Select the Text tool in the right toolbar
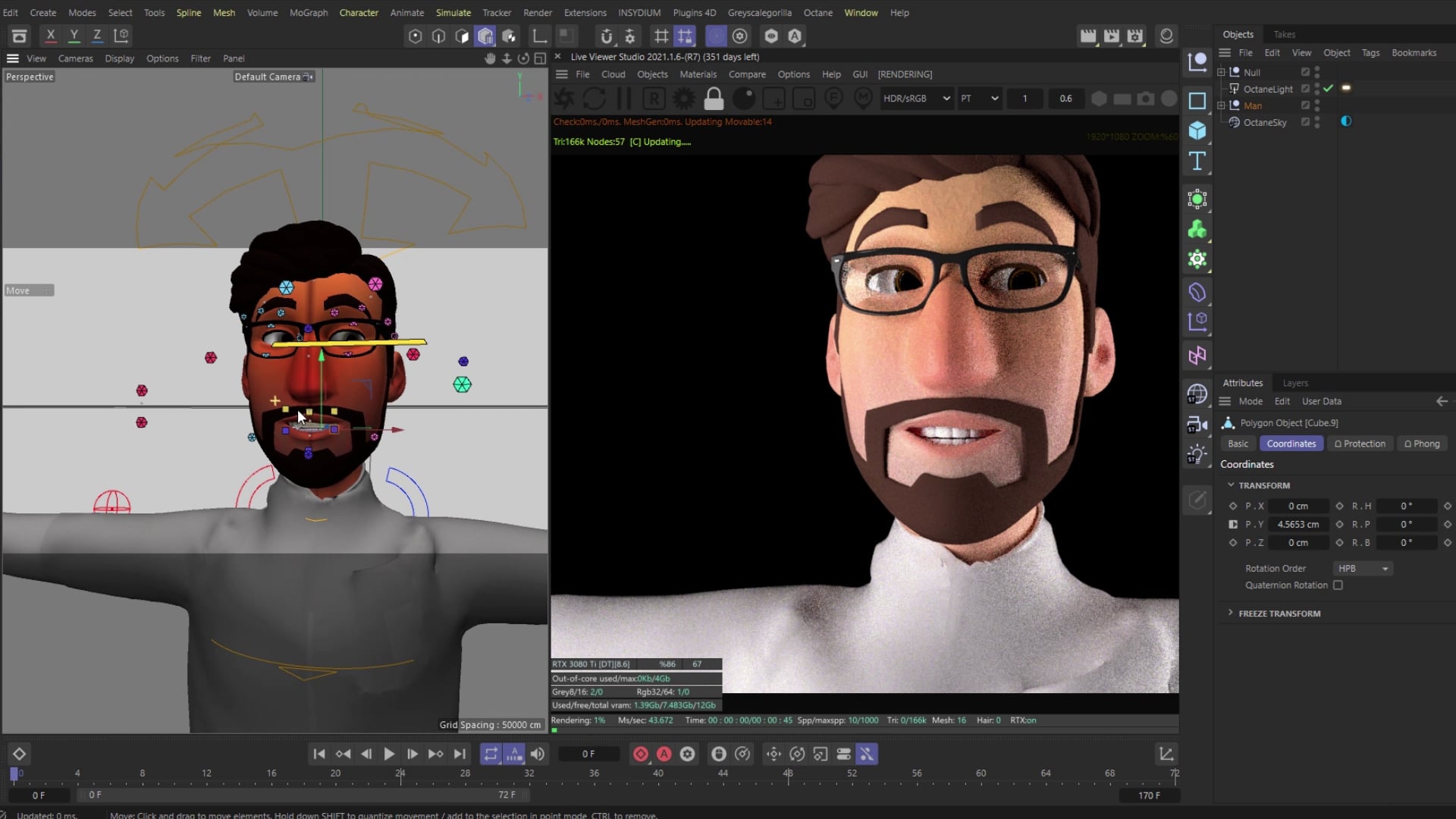The image size is (1456, 819). click(1197, 161)
